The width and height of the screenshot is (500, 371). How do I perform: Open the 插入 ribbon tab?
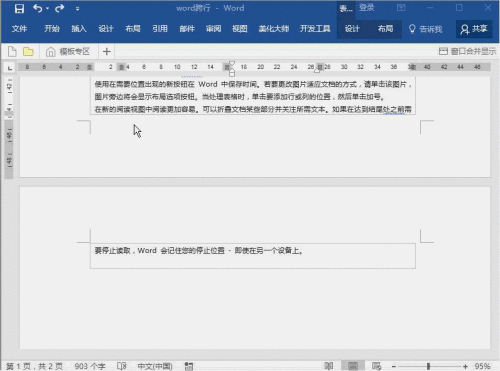coord(79,29)
